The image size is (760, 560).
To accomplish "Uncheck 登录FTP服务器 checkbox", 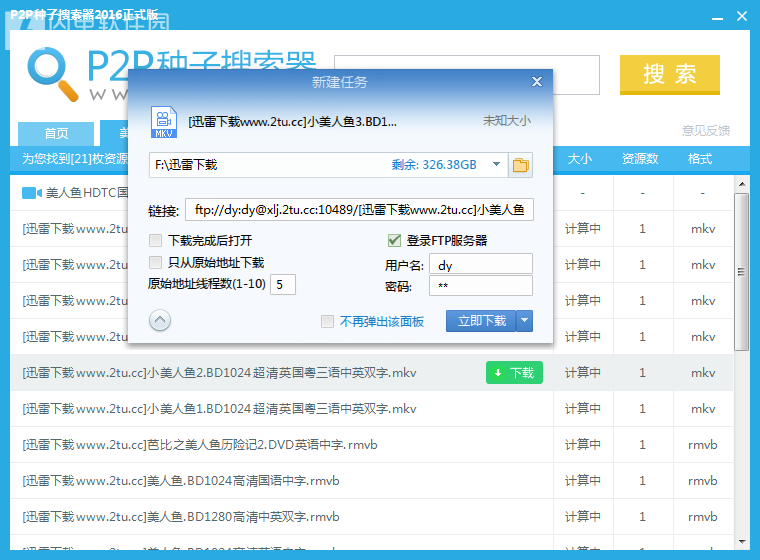I will 394,240.
